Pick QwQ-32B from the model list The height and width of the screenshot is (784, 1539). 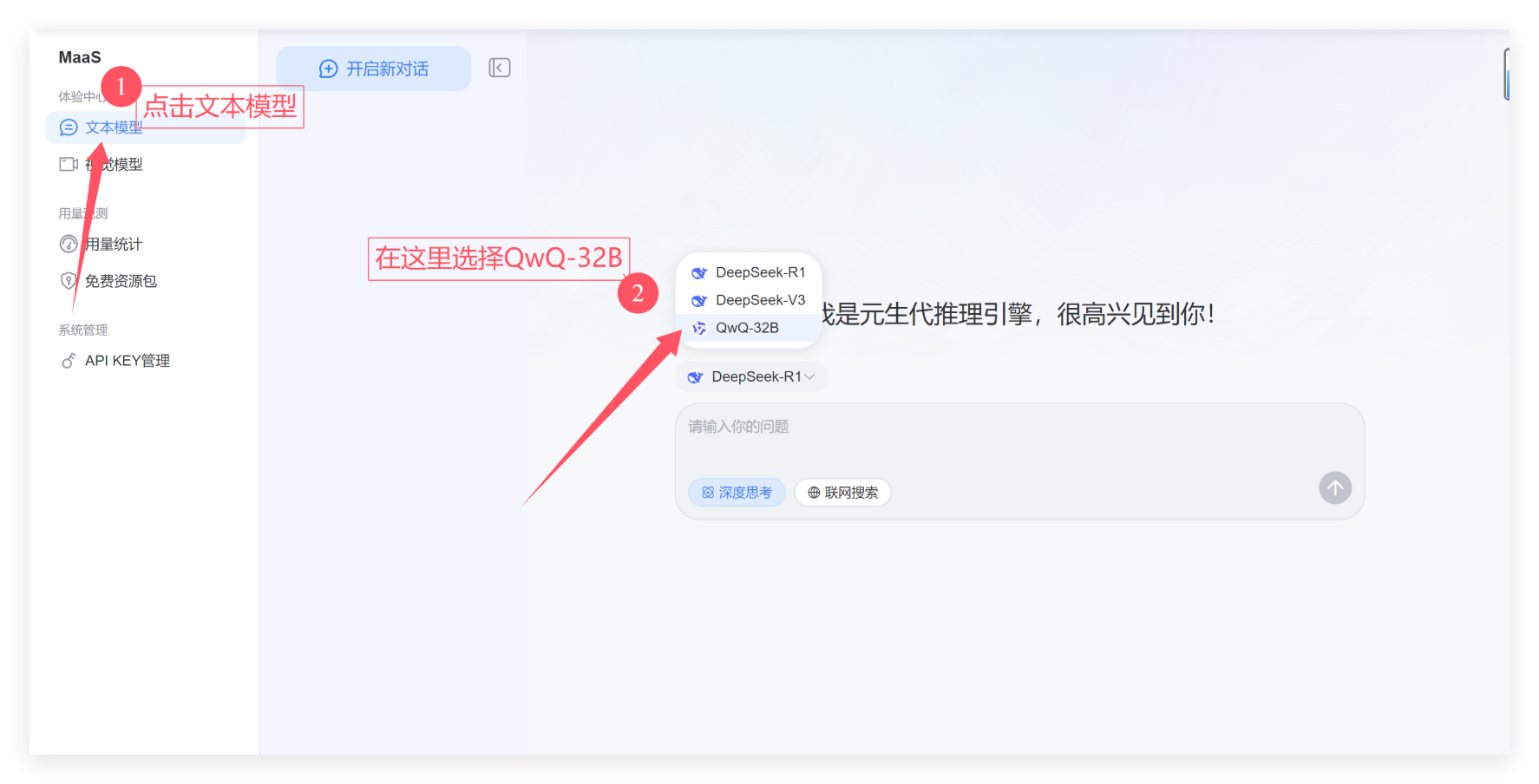[747, 328]
